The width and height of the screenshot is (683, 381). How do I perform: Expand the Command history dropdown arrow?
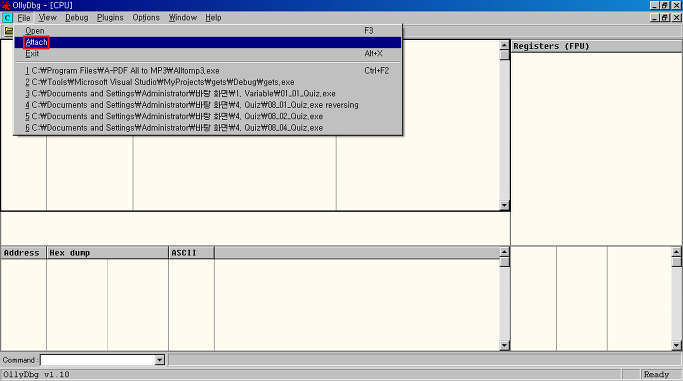(159, 360)
